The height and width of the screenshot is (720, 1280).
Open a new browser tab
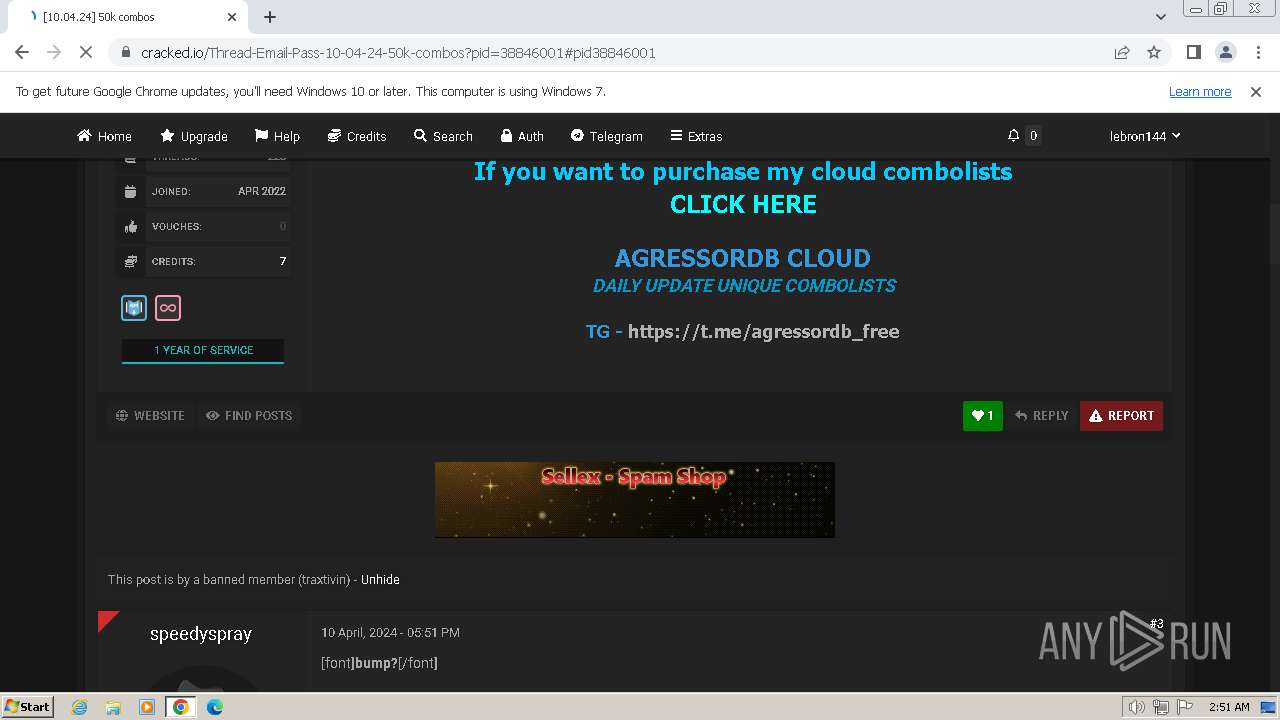270,17
